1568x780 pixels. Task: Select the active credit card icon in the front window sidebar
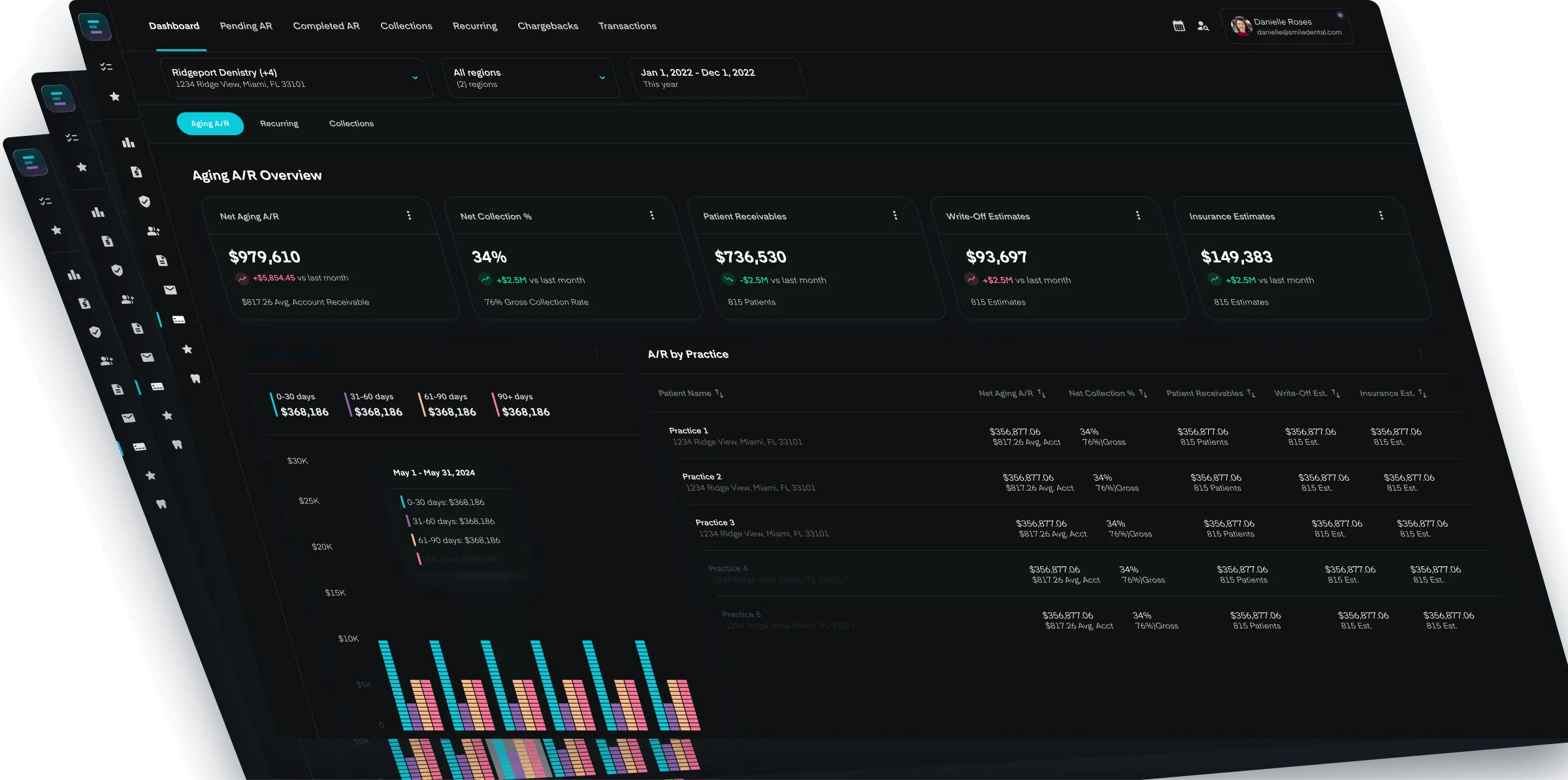[178, 319]
